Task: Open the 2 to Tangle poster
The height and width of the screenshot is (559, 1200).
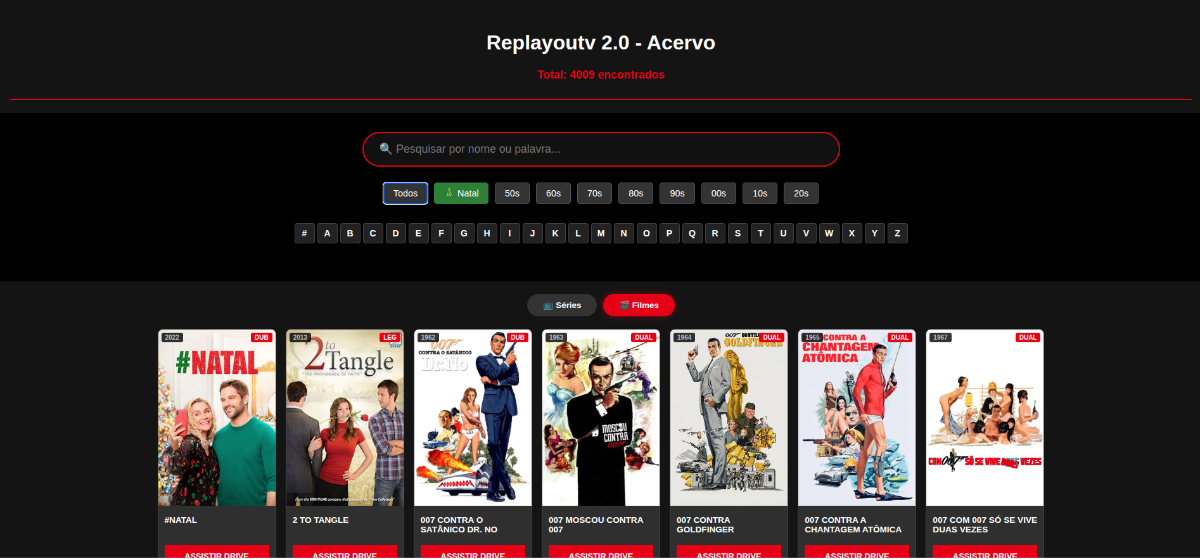Action: tap(345, 418)
